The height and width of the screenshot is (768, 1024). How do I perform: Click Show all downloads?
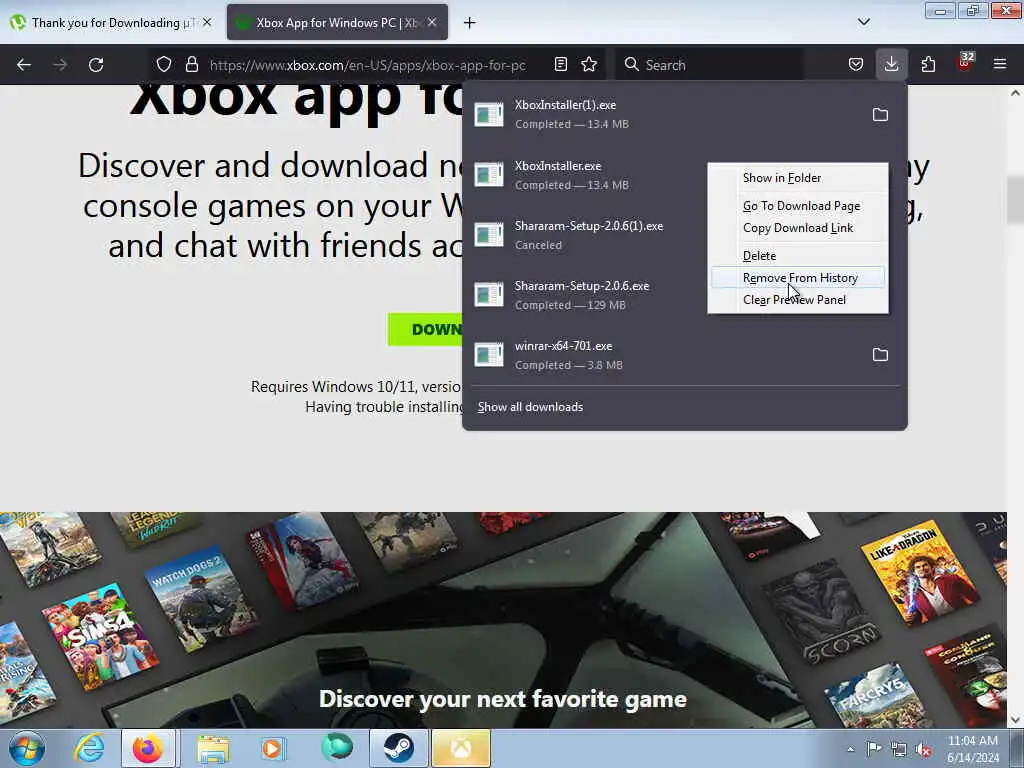530,407
